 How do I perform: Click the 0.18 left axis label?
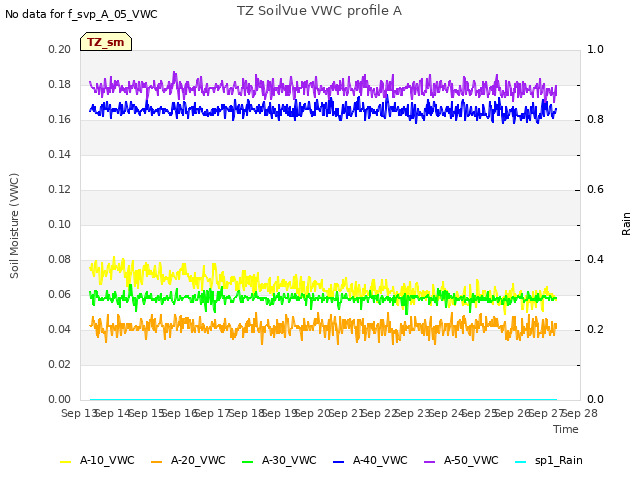(60, 84)
